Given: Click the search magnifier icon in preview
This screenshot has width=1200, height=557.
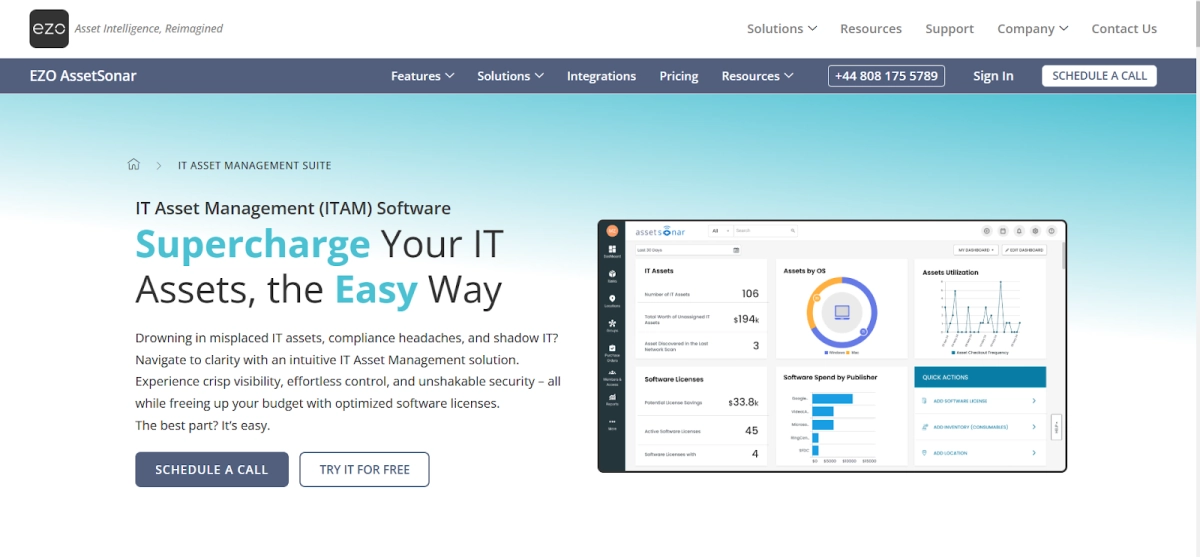Looking at the screenshot, I should (x=792, y=230).
